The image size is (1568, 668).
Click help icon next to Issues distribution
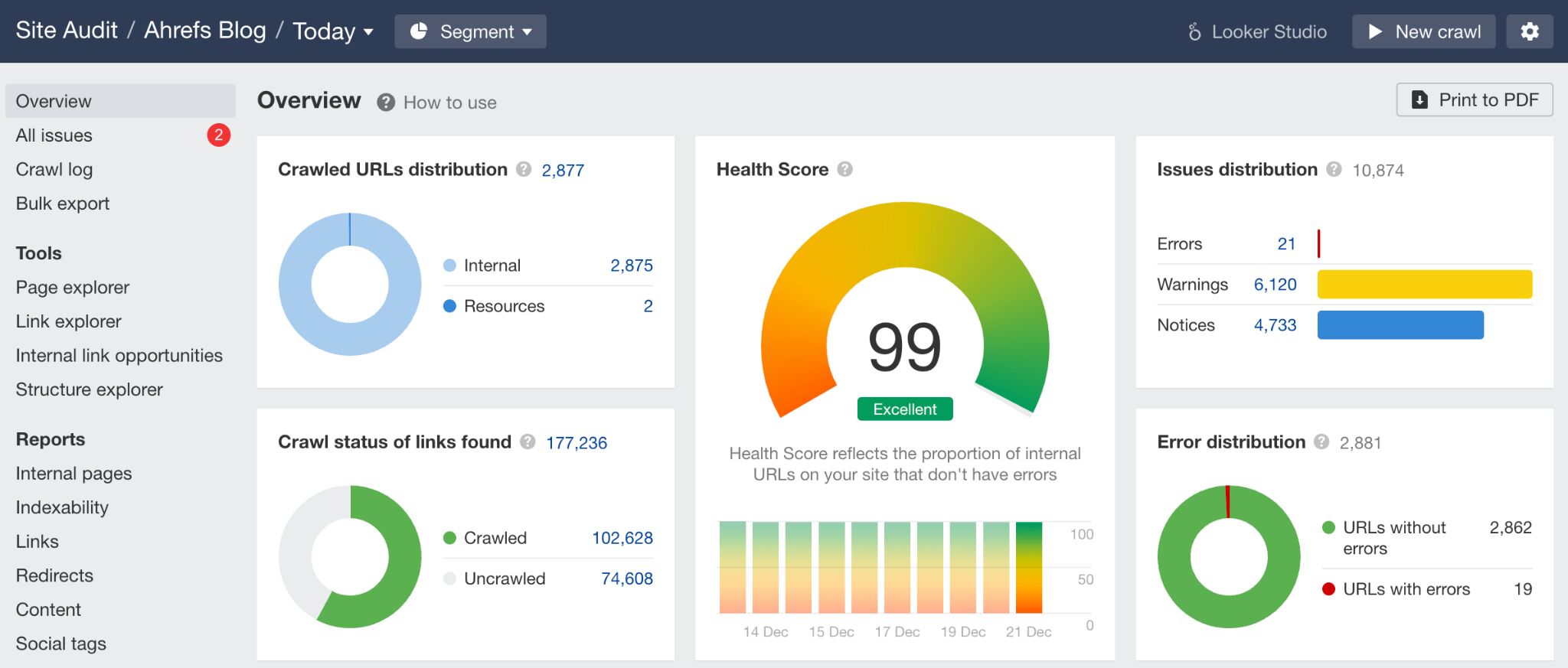coord(1334,169)
